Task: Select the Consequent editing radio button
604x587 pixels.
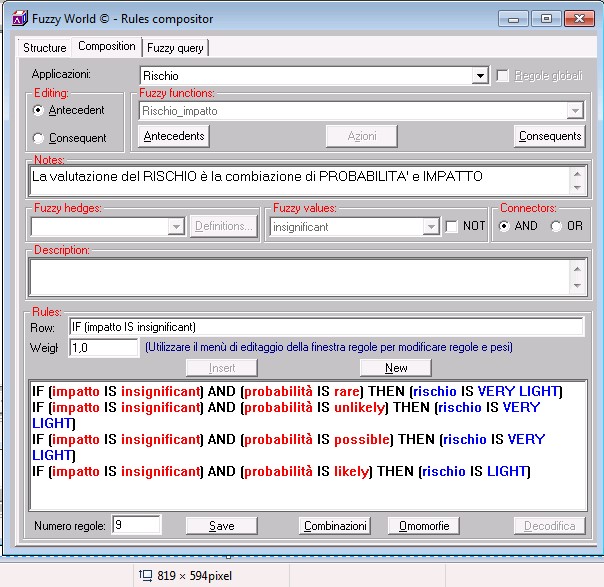Action: pos(38,138)
